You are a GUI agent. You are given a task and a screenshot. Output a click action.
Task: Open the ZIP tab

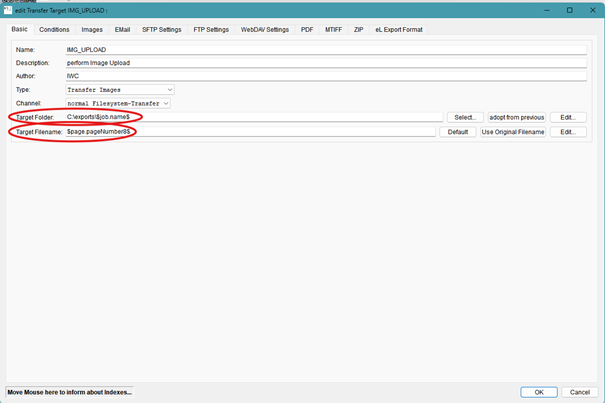tap(358, 30)
